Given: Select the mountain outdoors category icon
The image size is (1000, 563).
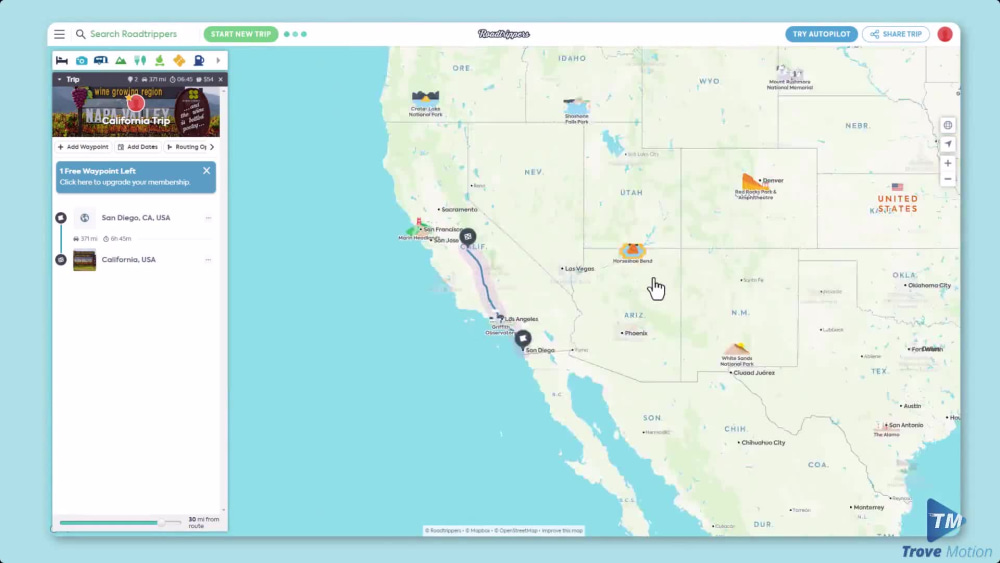Looking at the screenshot, I should [121, 61].
